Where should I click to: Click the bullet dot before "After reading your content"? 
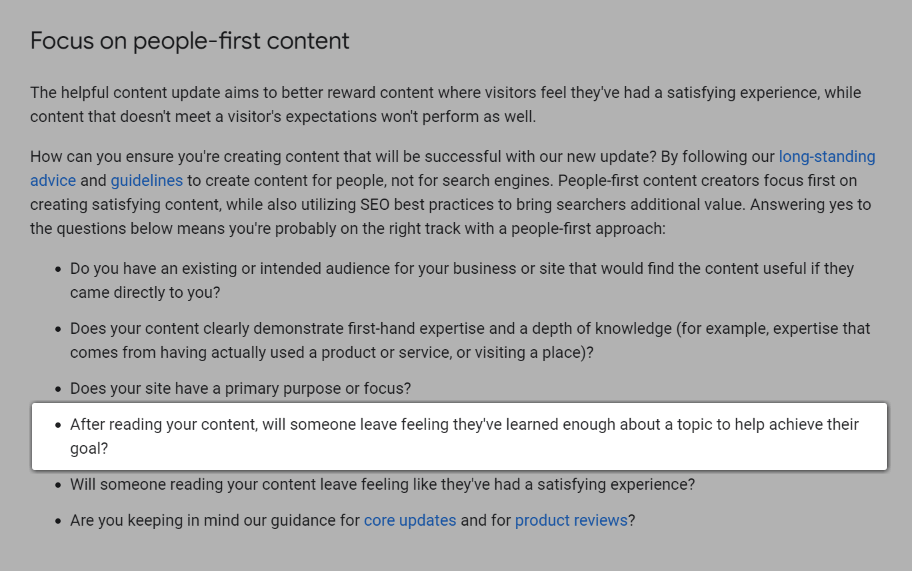(55, 425)
